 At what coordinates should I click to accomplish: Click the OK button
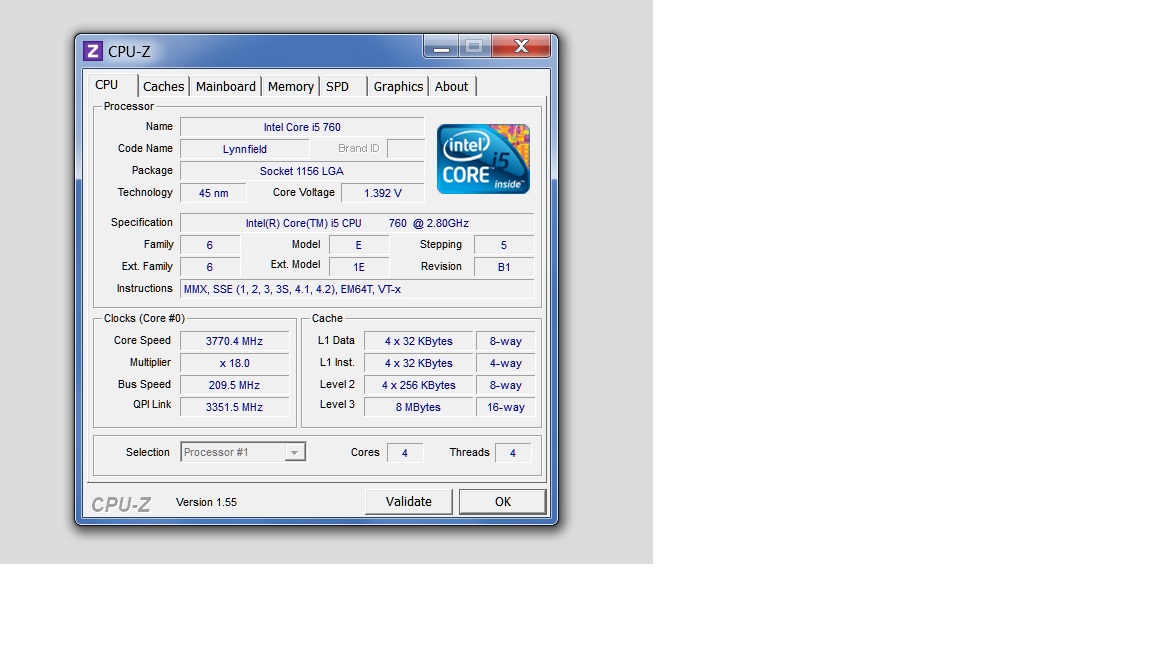coord(503,502)
